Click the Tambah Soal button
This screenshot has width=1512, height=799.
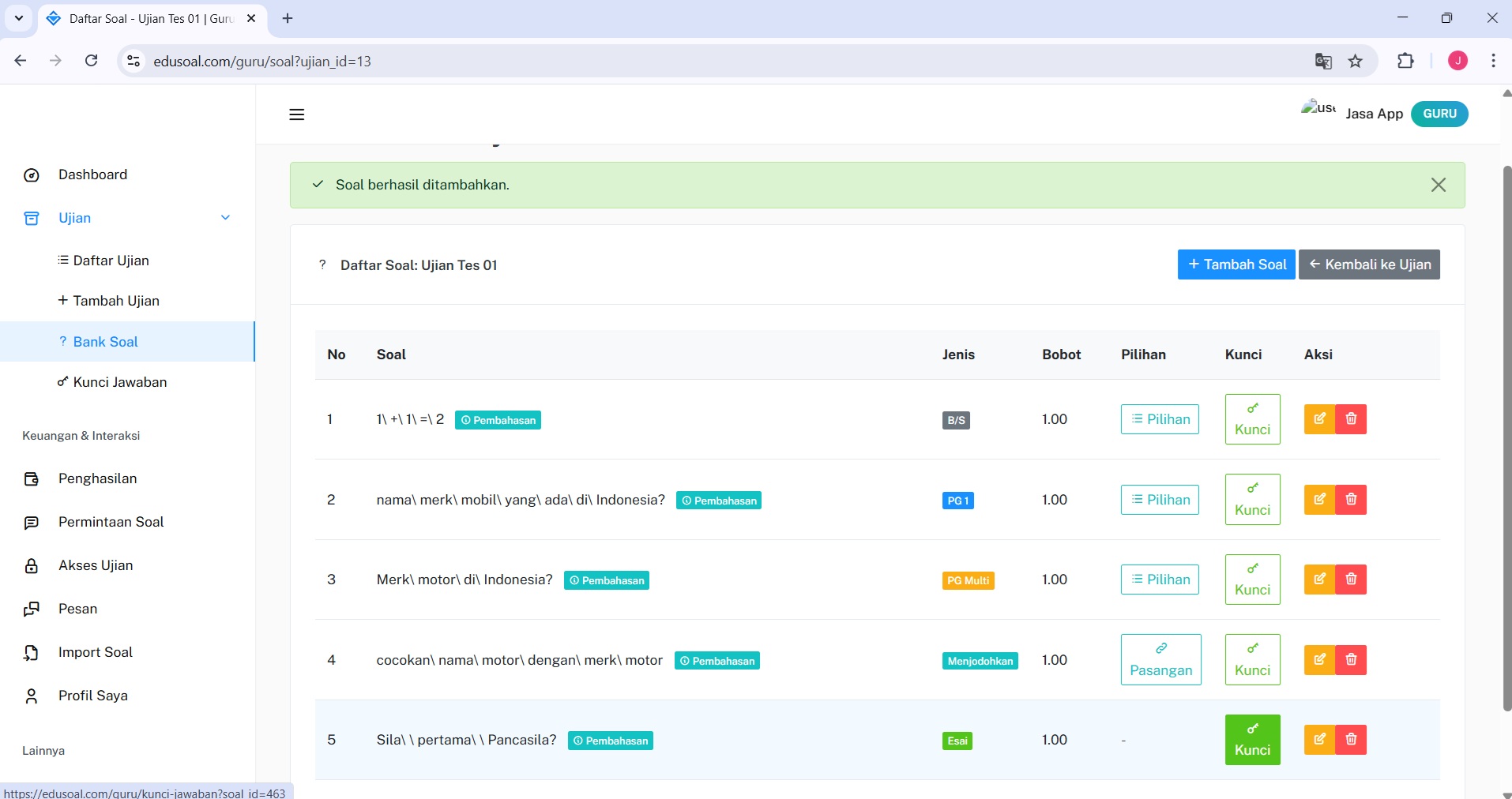point(1236,264)
